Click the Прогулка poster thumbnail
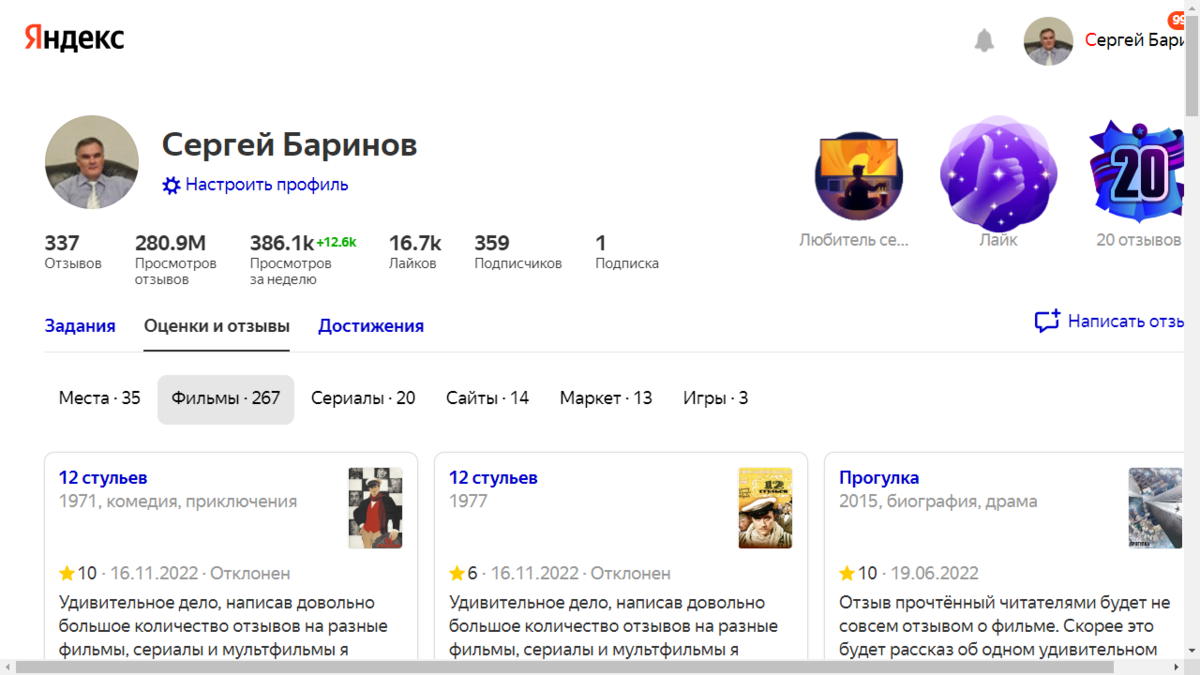The height and width of the screenshot is (675, 1200). pos(1156,508)
